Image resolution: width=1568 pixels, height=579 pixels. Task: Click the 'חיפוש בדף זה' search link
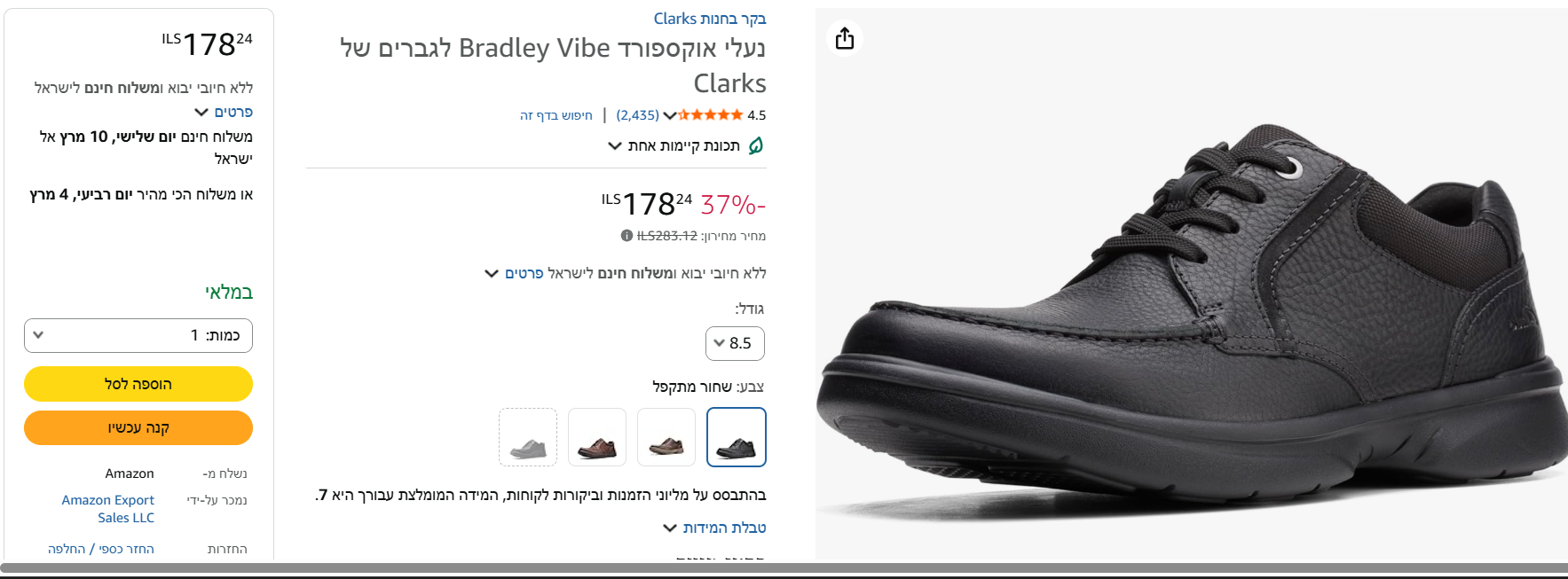[556, 115]
